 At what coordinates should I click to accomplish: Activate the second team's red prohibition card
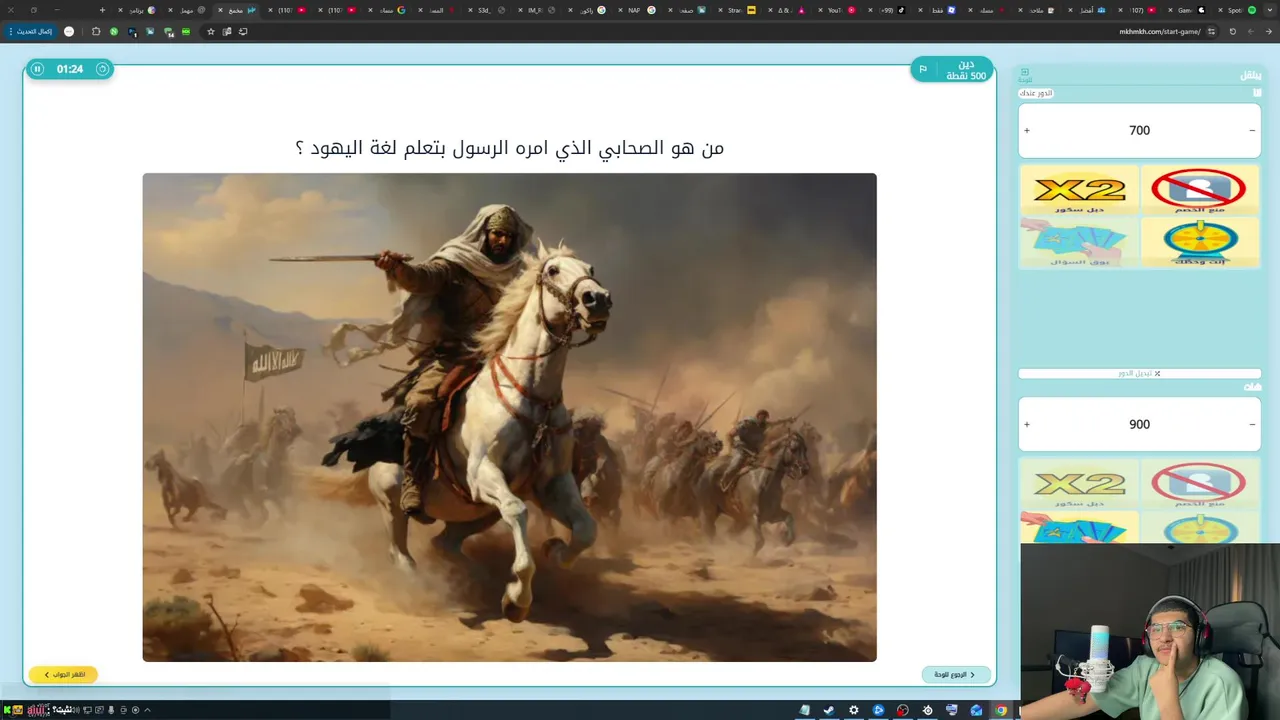1199,484
